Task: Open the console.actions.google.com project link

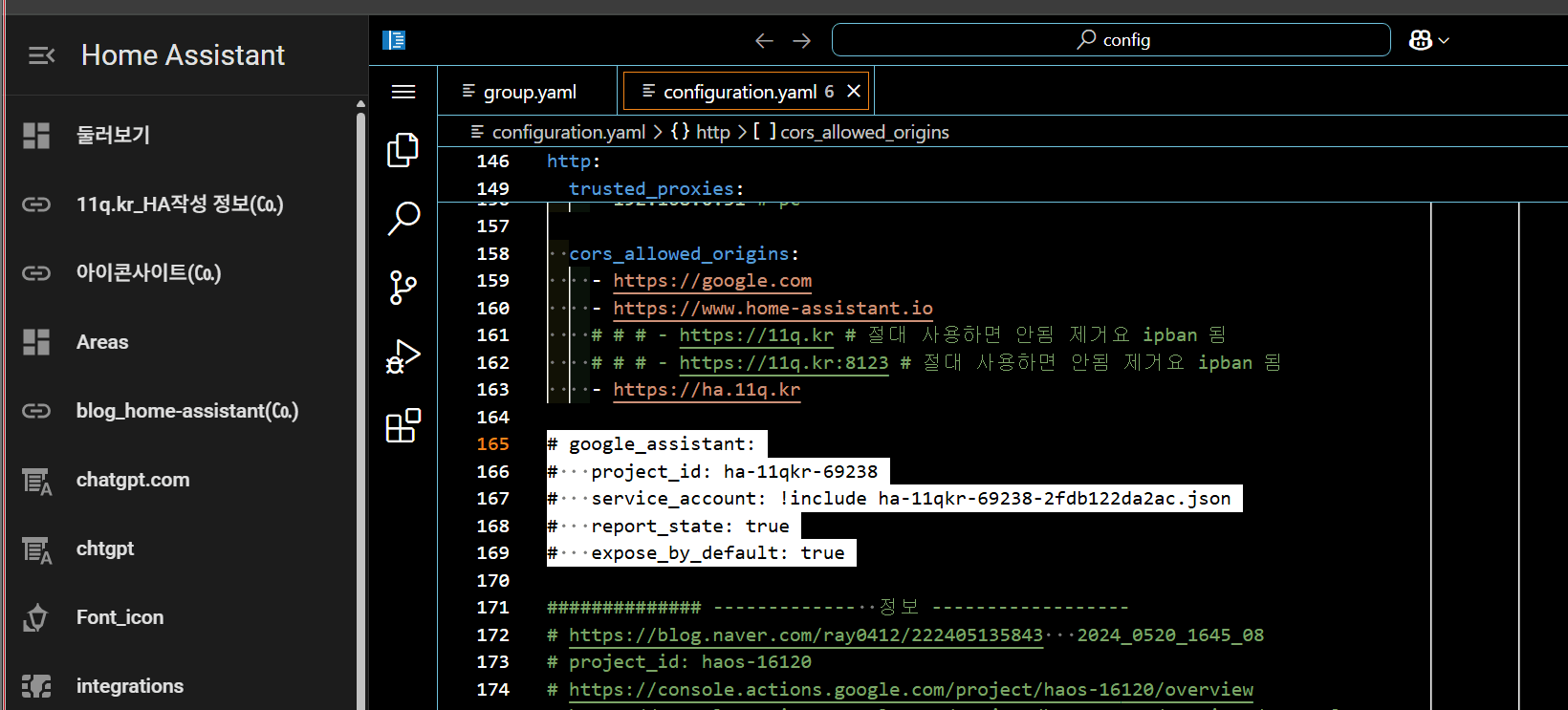Action: click(x=911, y=690)
